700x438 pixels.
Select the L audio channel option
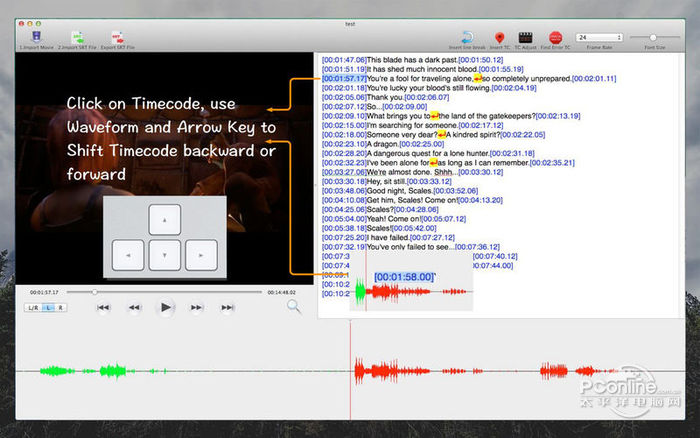[x=48, y=308]
